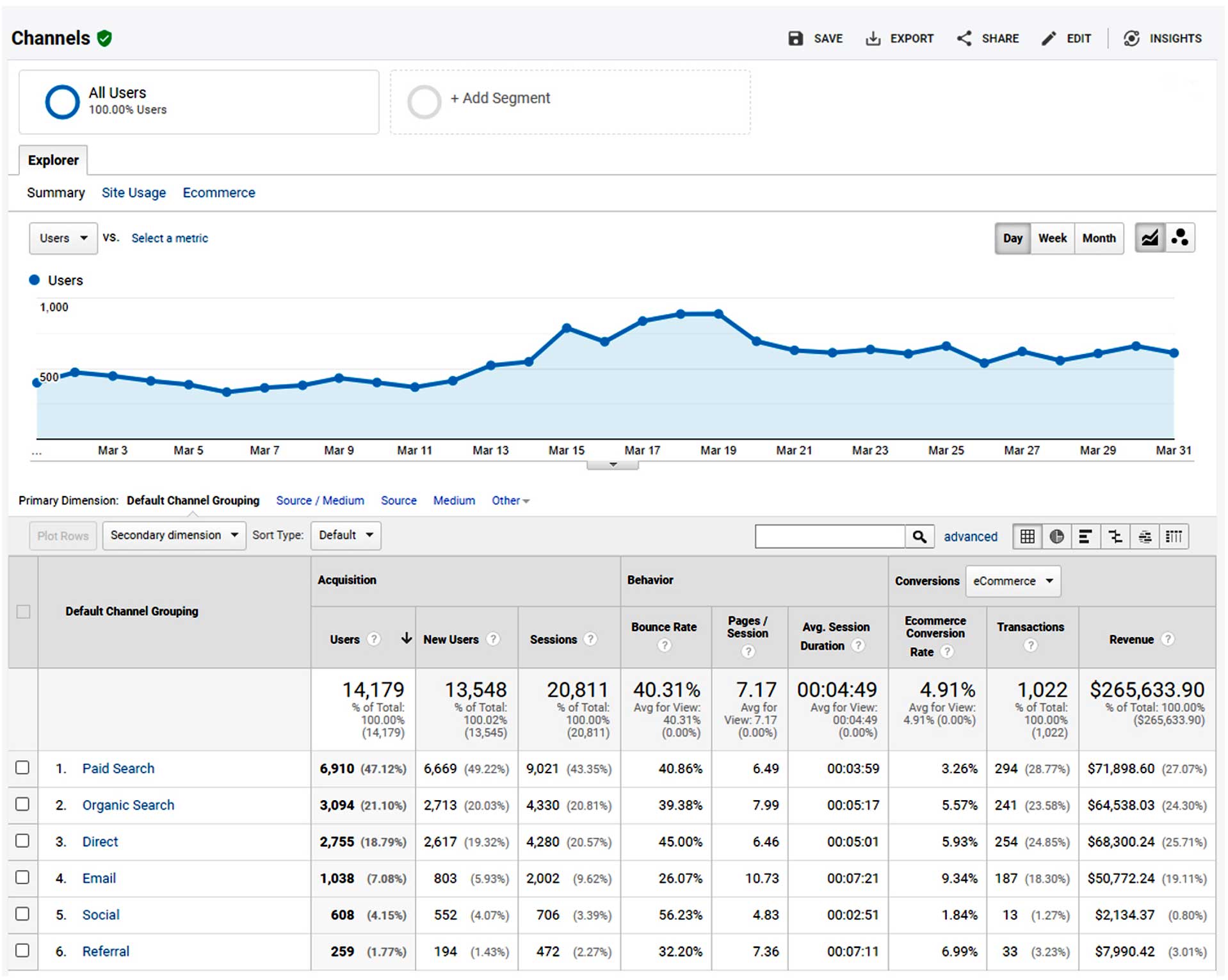Open the eCommerce conversions dropdown

1013,581
